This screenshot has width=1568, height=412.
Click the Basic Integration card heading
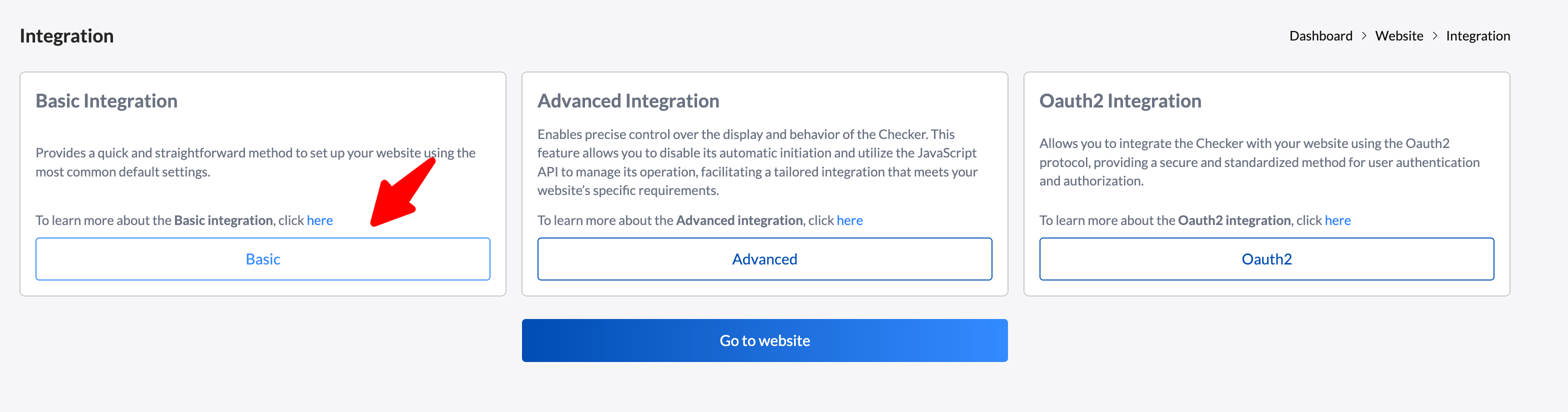click(x=106, y=101)
